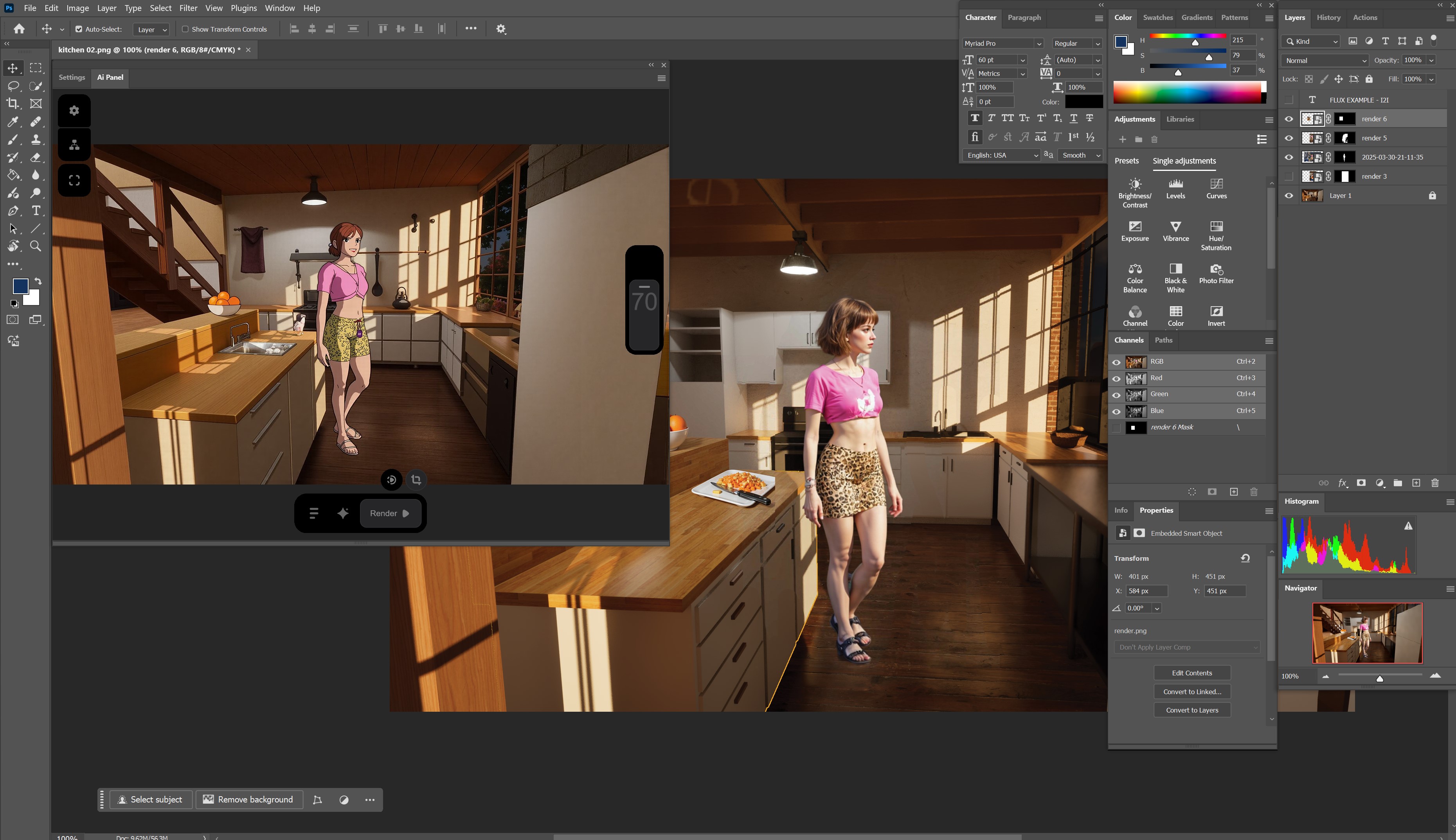The width and height of the screenshot is (1456, 840).
Task: Toggle visibility of the Red channel
Action: [1116, 379]
